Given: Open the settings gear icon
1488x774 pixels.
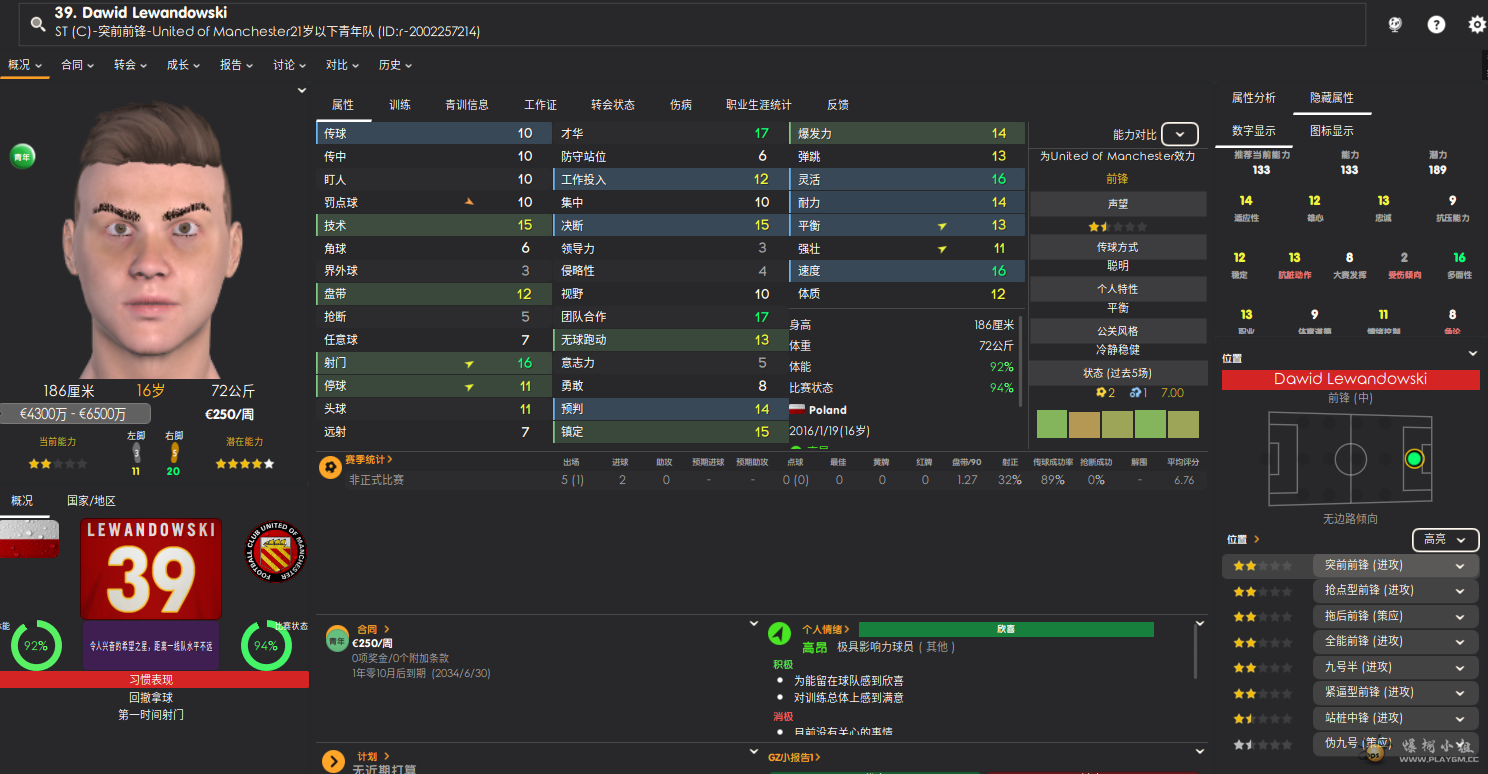Looking at the screenshot, I should click(x=1477, y=25).
